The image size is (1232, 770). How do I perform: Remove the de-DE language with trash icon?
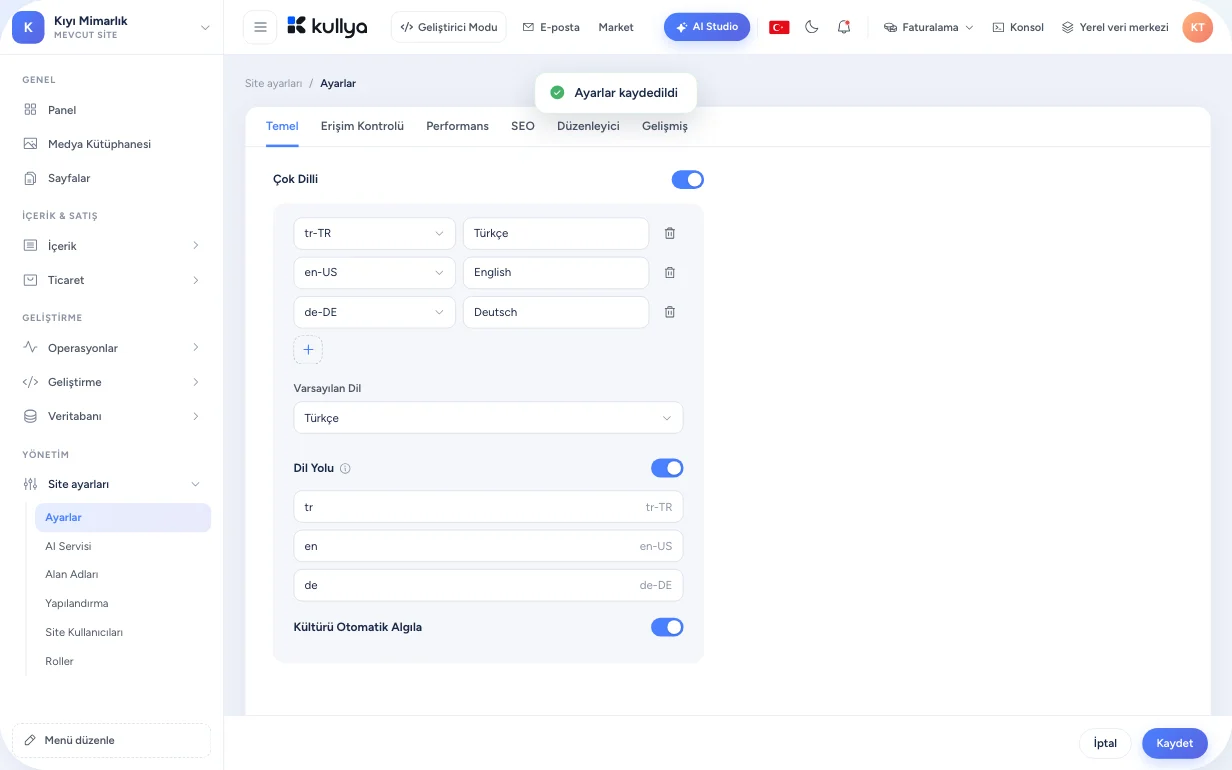[x=670, y=312]
